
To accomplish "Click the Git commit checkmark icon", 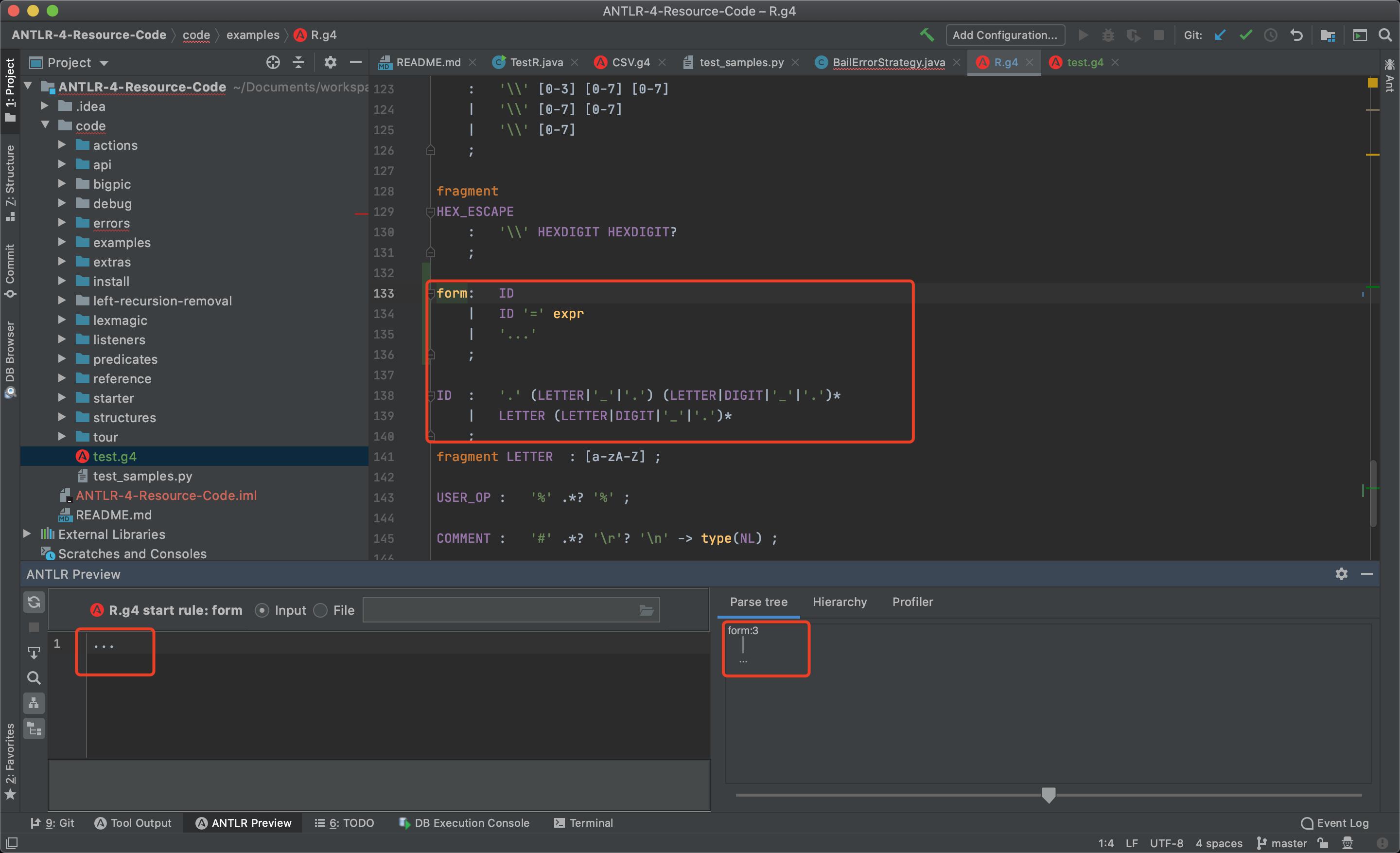I will click(x=1245, y=35).
